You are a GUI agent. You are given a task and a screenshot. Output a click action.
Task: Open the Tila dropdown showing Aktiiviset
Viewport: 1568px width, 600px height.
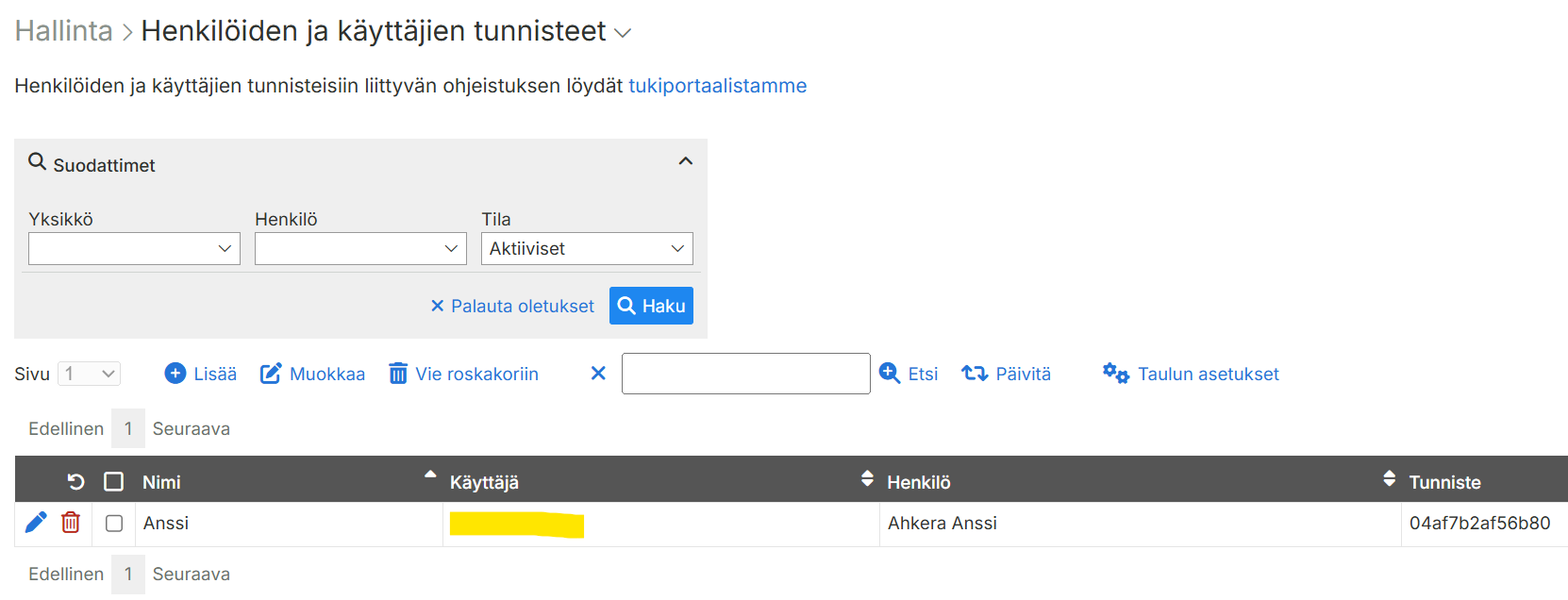point(587,249)
